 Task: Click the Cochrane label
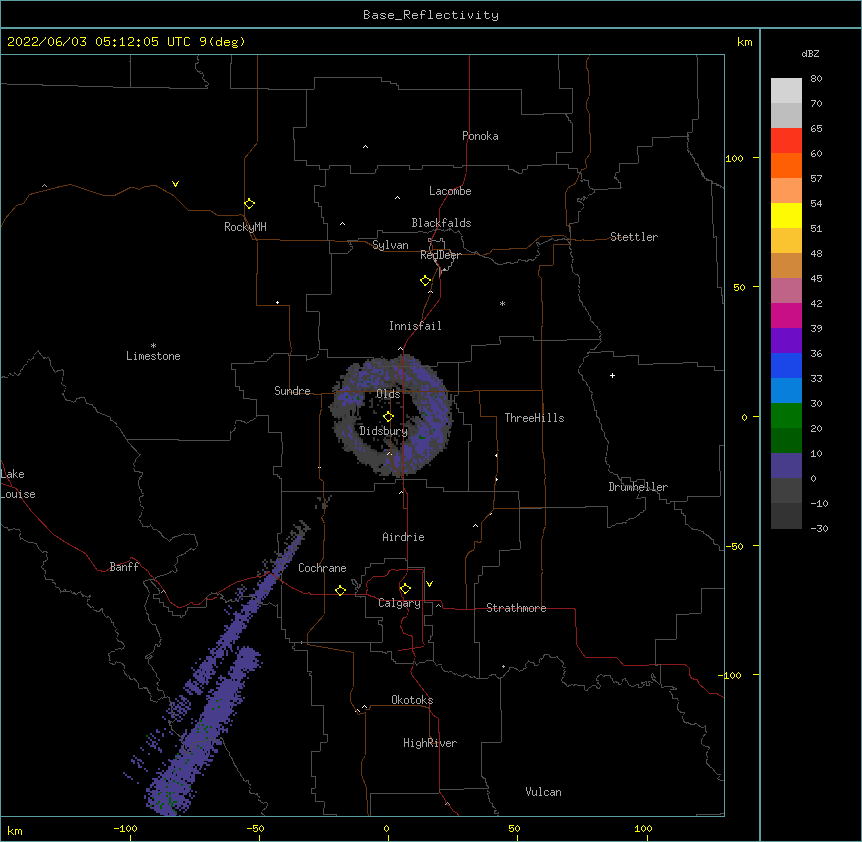[322, 568]
